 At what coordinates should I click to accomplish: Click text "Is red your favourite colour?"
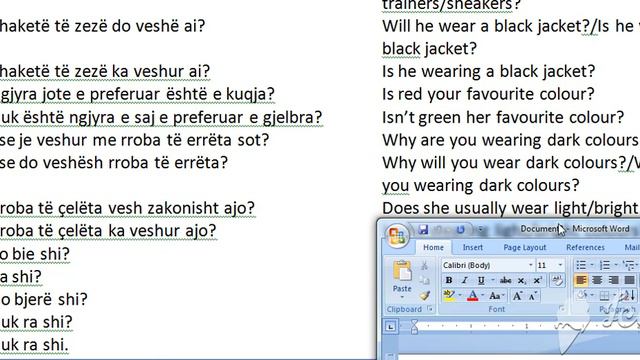(488, 94)
